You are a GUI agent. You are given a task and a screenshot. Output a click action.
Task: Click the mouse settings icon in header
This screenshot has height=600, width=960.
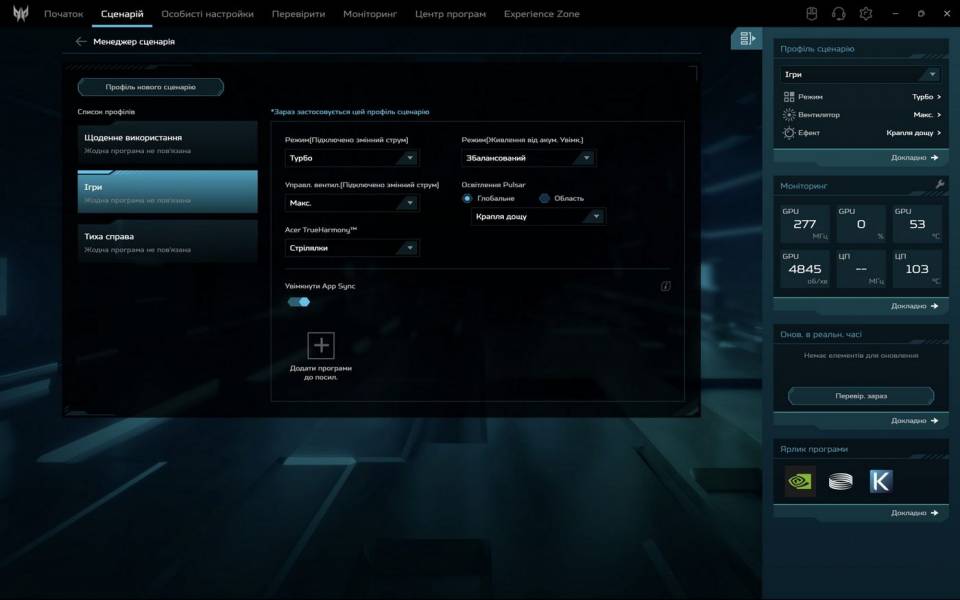pos(812,14)
